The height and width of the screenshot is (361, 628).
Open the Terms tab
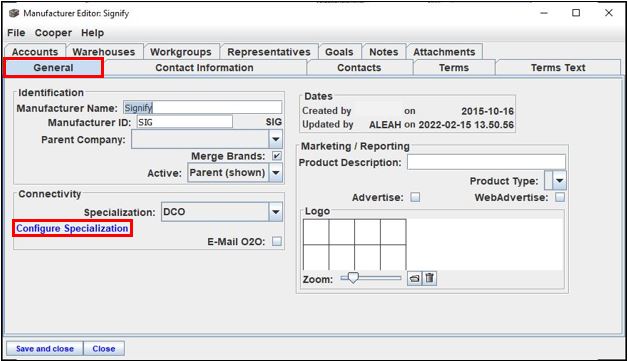point(454,67)
